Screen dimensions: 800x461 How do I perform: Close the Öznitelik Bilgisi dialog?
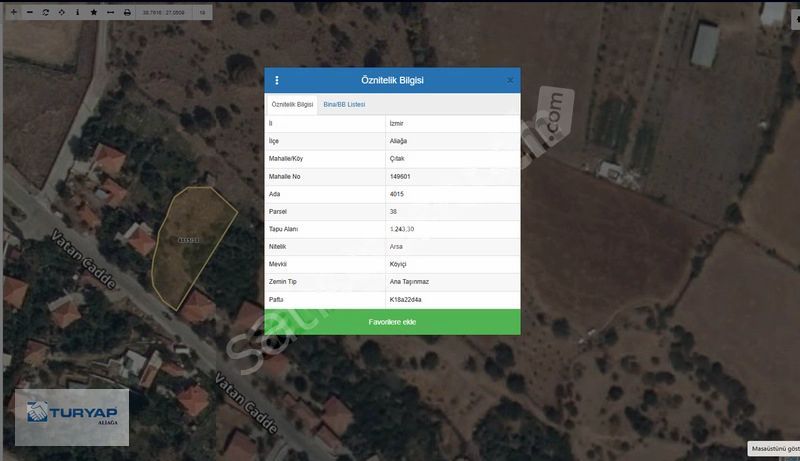510,80
